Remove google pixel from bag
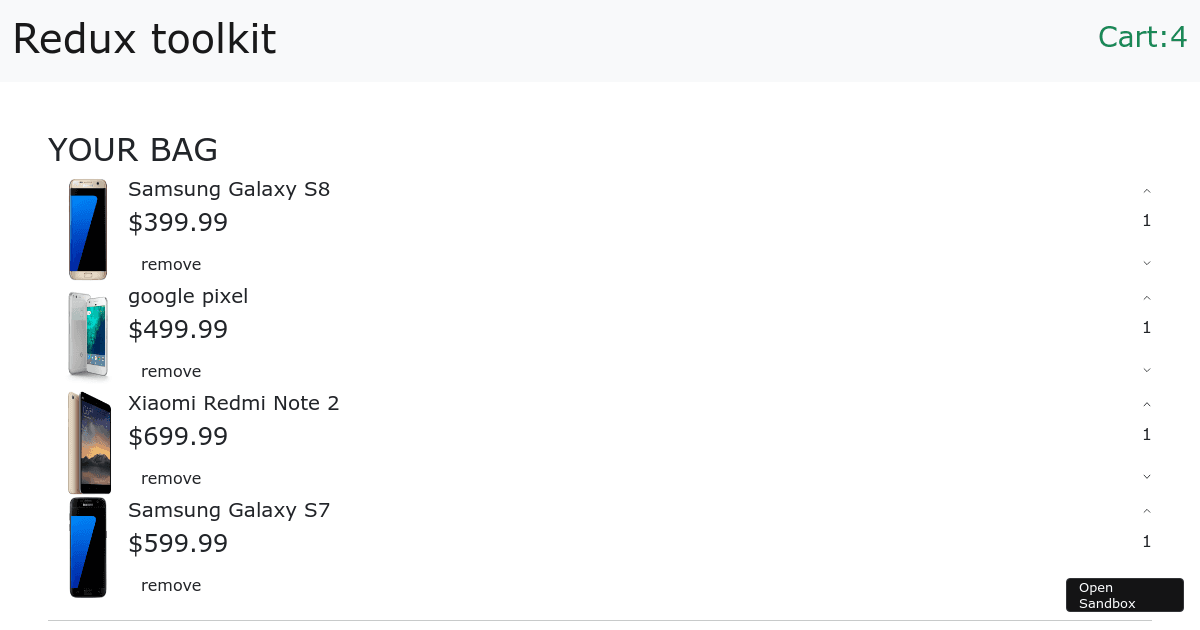The width and height of the screenshot is (1200, 630). click(x=171, y=371)
